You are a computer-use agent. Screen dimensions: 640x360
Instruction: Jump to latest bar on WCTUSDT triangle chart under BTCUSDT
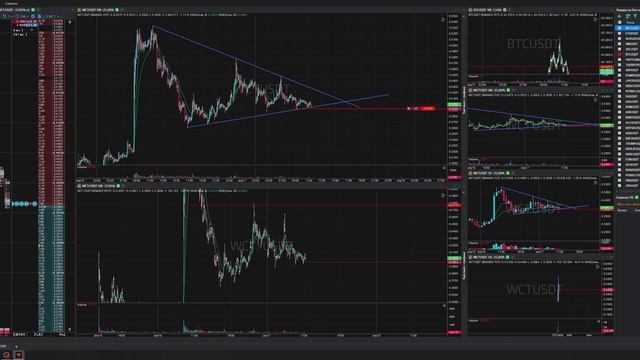595,100
